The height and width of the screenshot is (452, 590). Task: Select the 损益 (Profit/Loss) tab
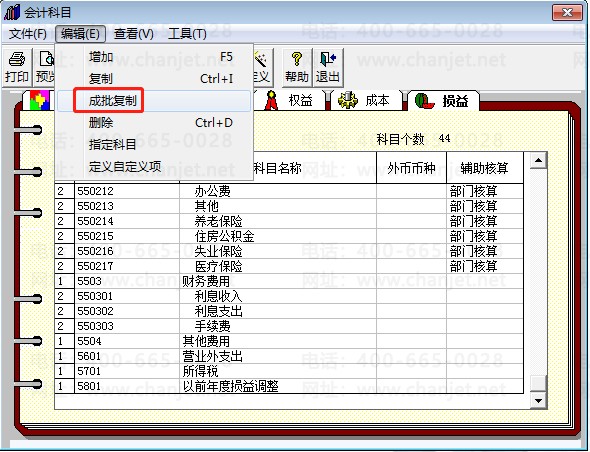[443, 101]
